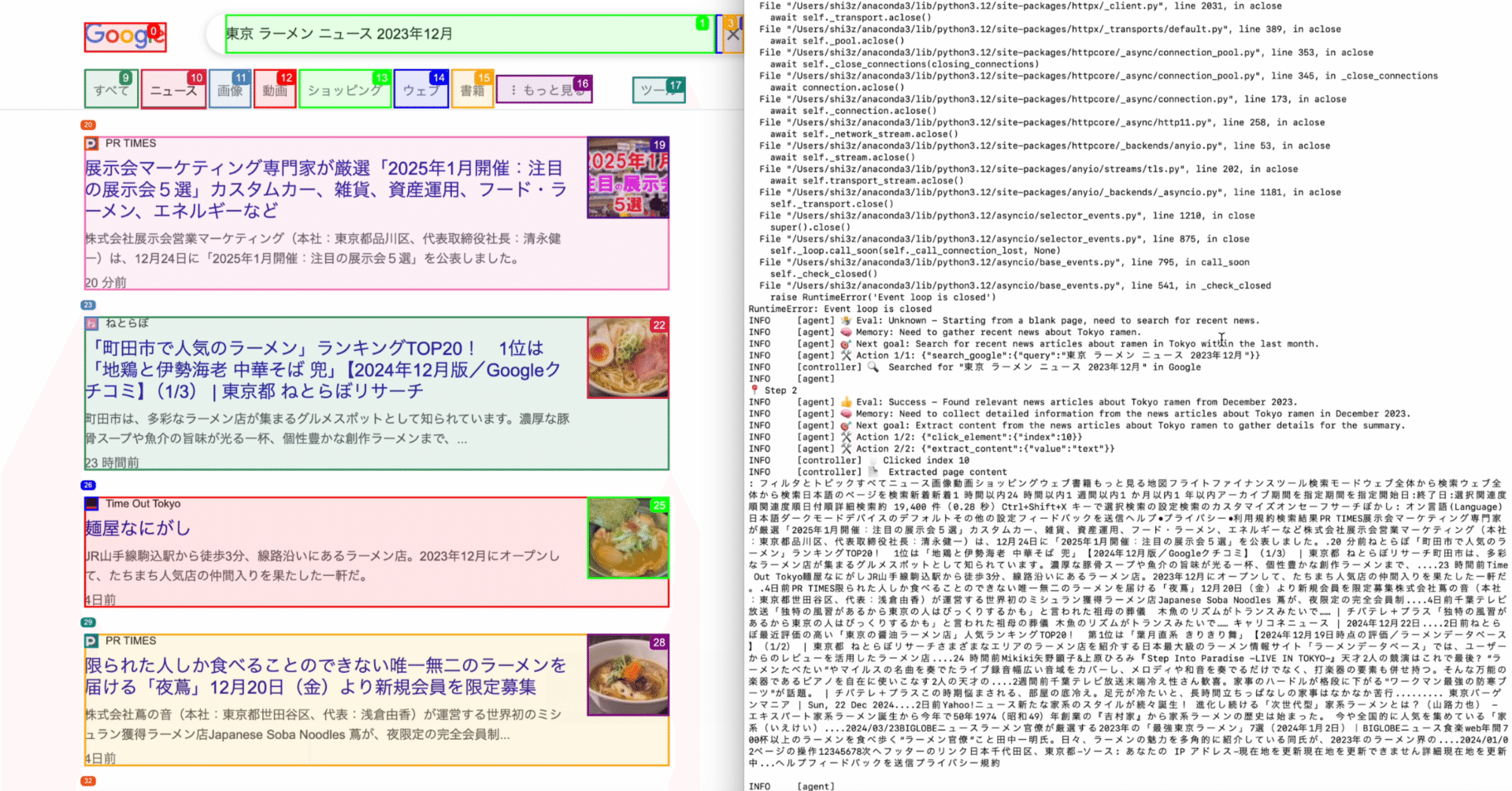Click the three-dot icon next to もっと見る
The image size is (1512, 791).
click(513, 89)
